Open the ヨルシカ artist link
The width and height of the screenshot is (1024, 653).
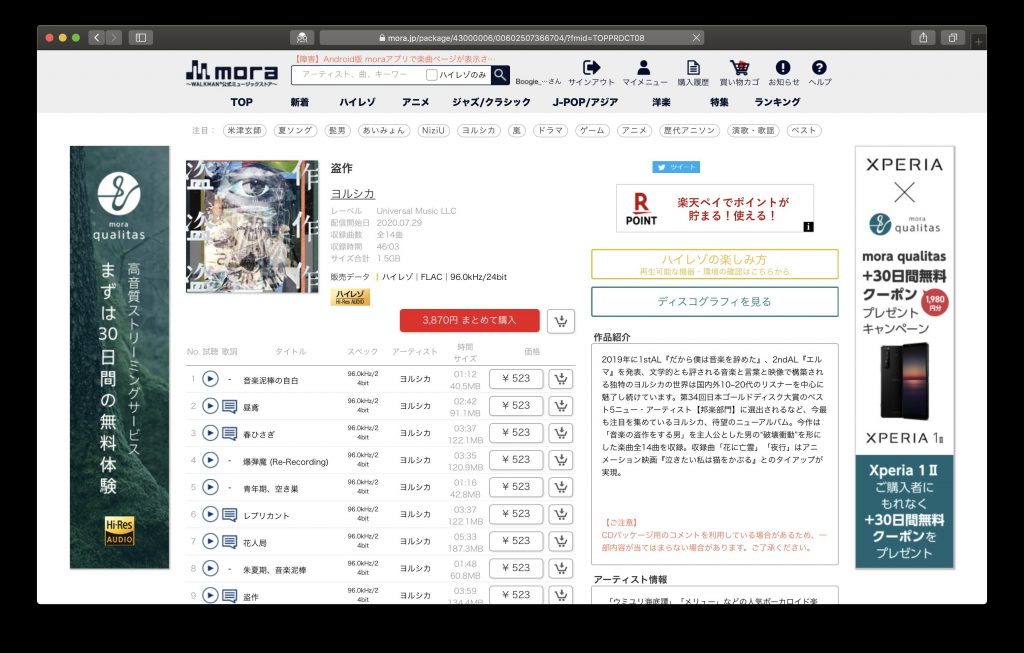[x=353, y=193]
